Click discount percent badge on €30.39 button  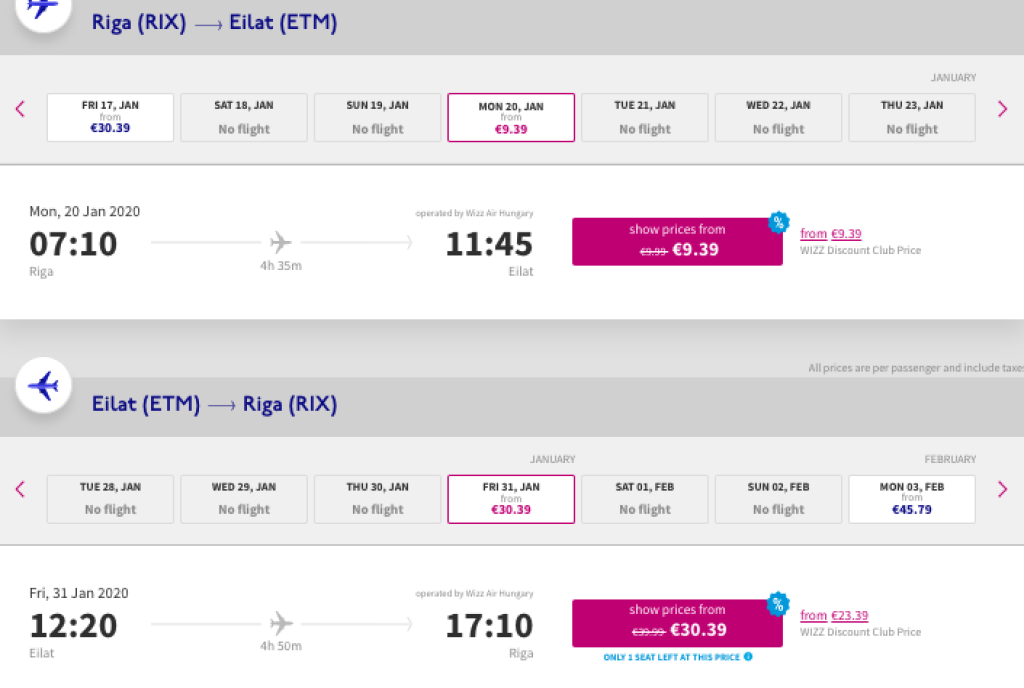tap(778, 603)
